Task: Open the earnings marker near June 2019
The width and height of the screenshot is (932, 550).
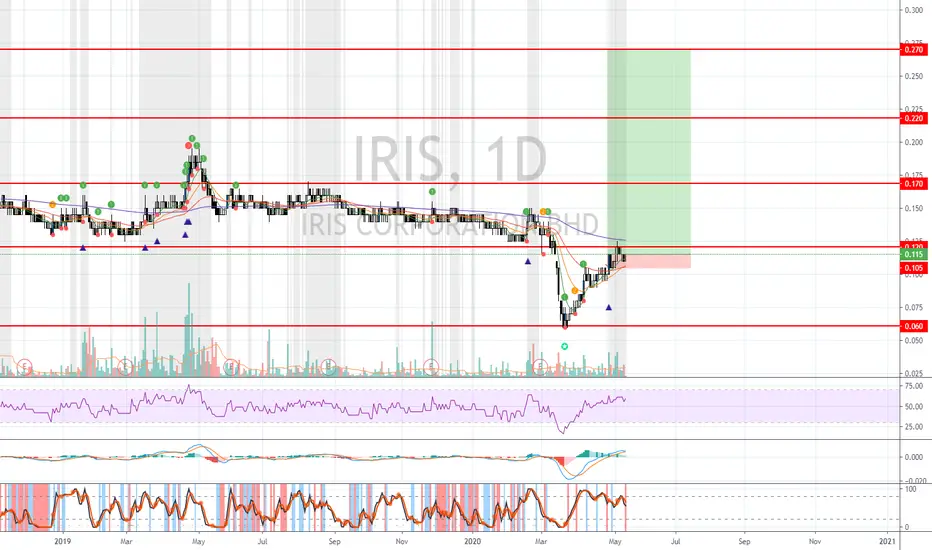Action: 231,366
